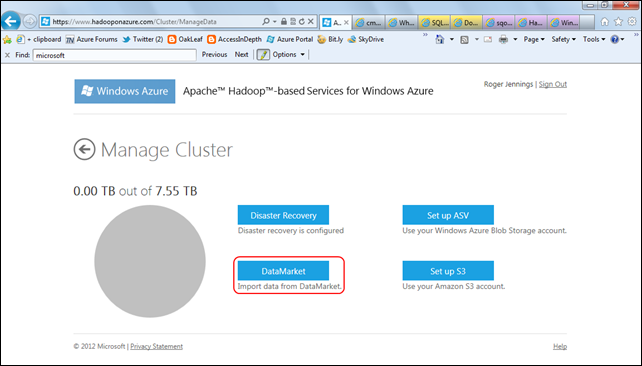Open the Azure Portal favorite
The image size is (642, 366).
(x=289, y=39)
